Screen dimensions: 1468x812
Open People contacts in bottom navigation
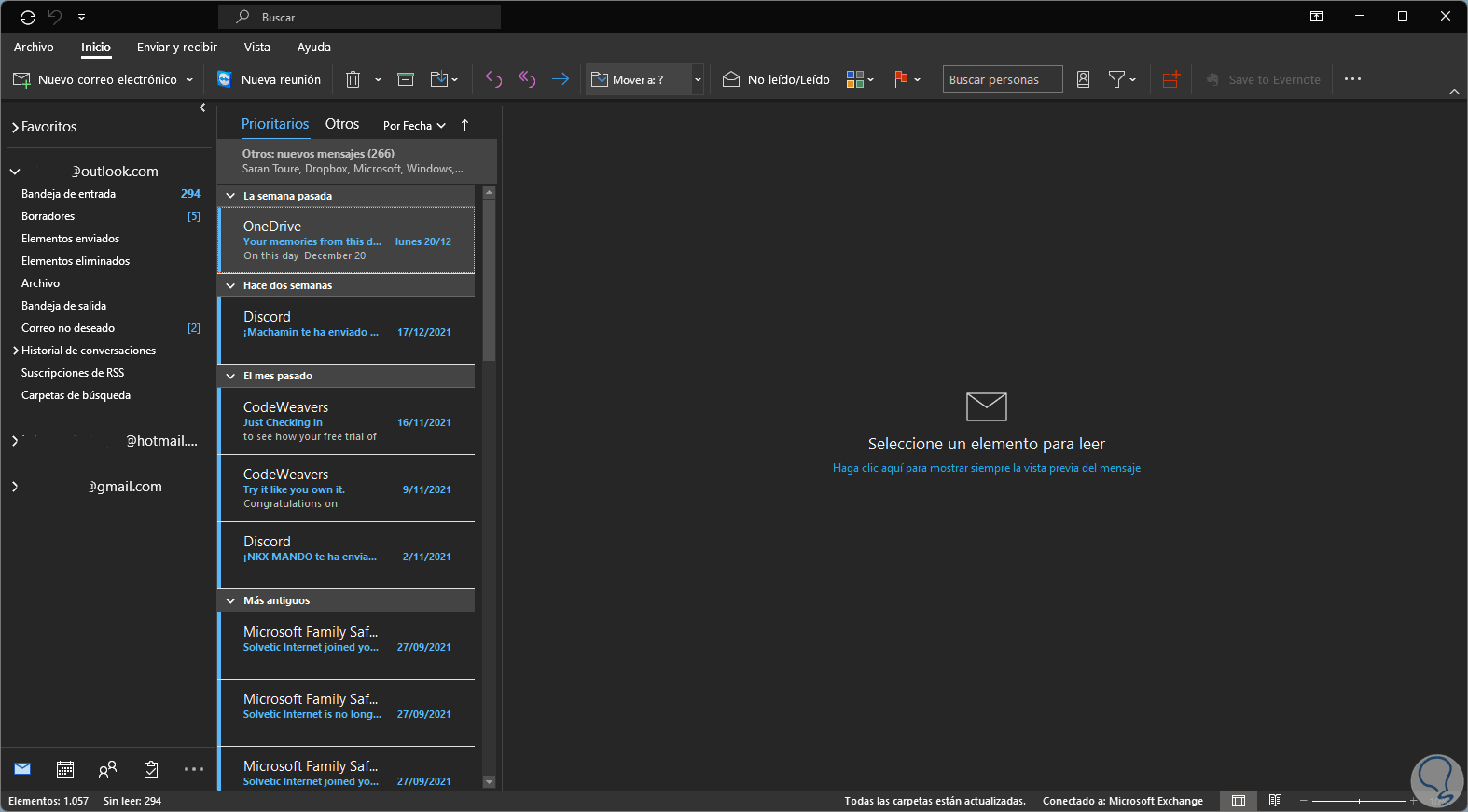point(108,769)
